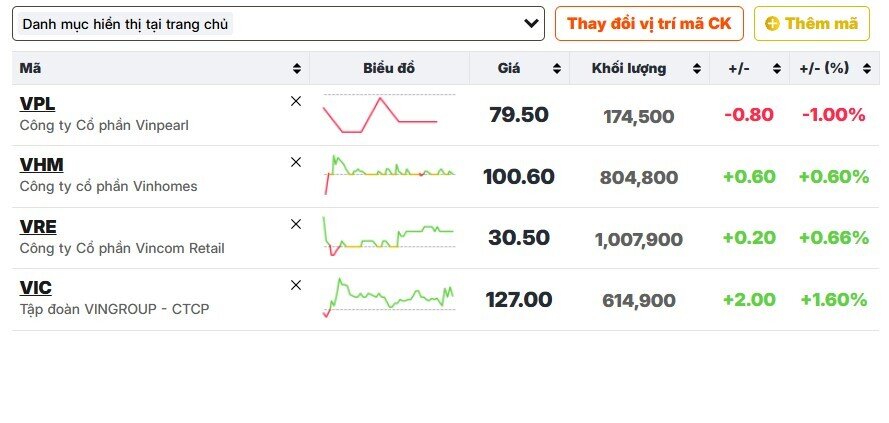Viewport: 889px width, 423px height.
Task: View the VPL mini price chart
Action: (x=389, y=114)
